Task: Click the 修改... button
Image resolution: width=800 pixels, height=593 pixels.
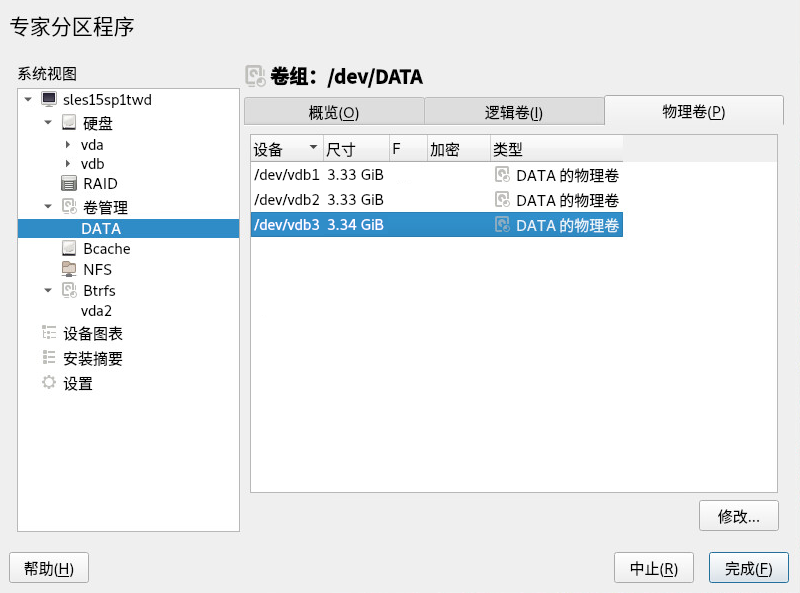Action: (738, 516)
